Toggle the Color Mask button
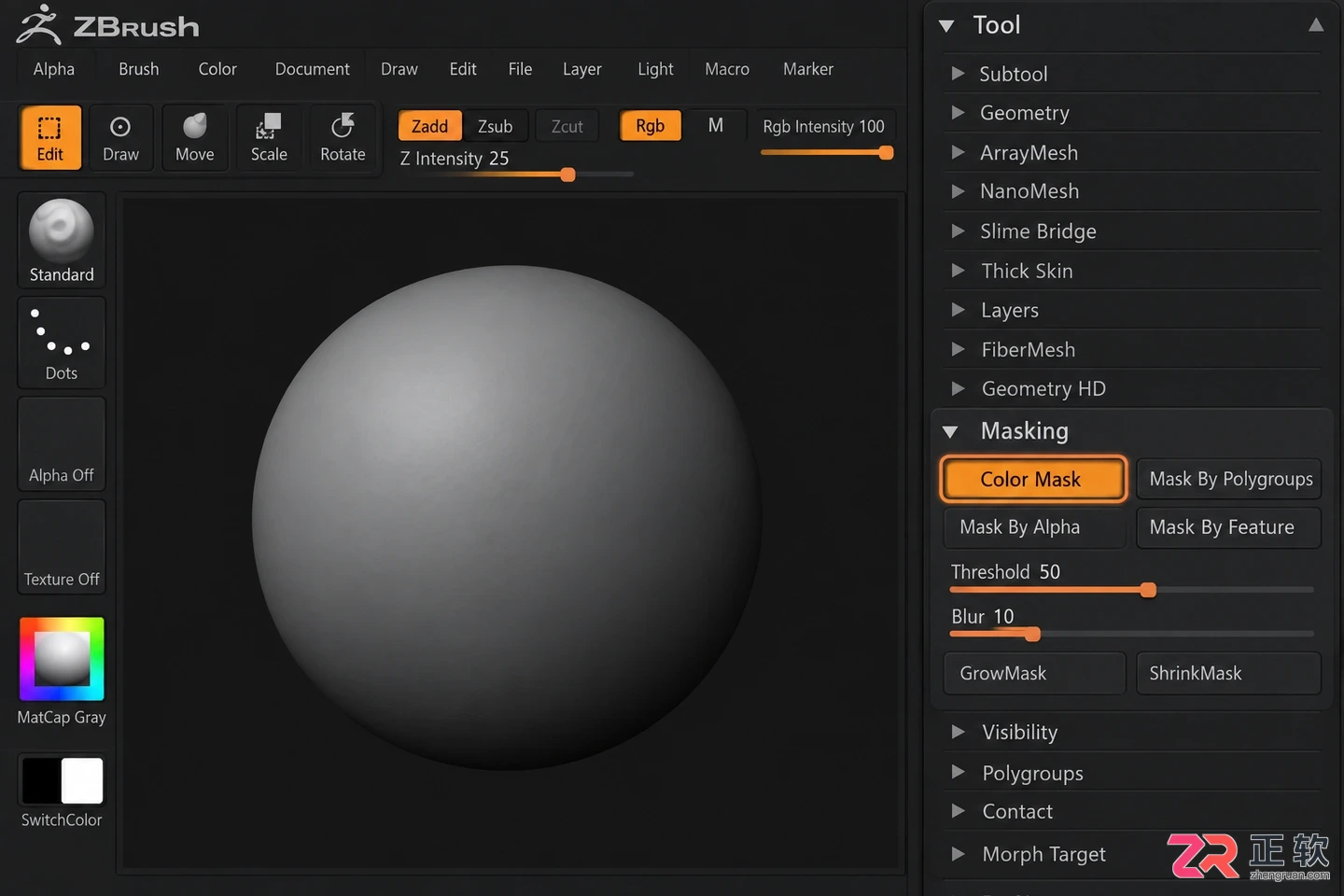The height and width of the screenshot is (896, 1344). coord(1033,479)
